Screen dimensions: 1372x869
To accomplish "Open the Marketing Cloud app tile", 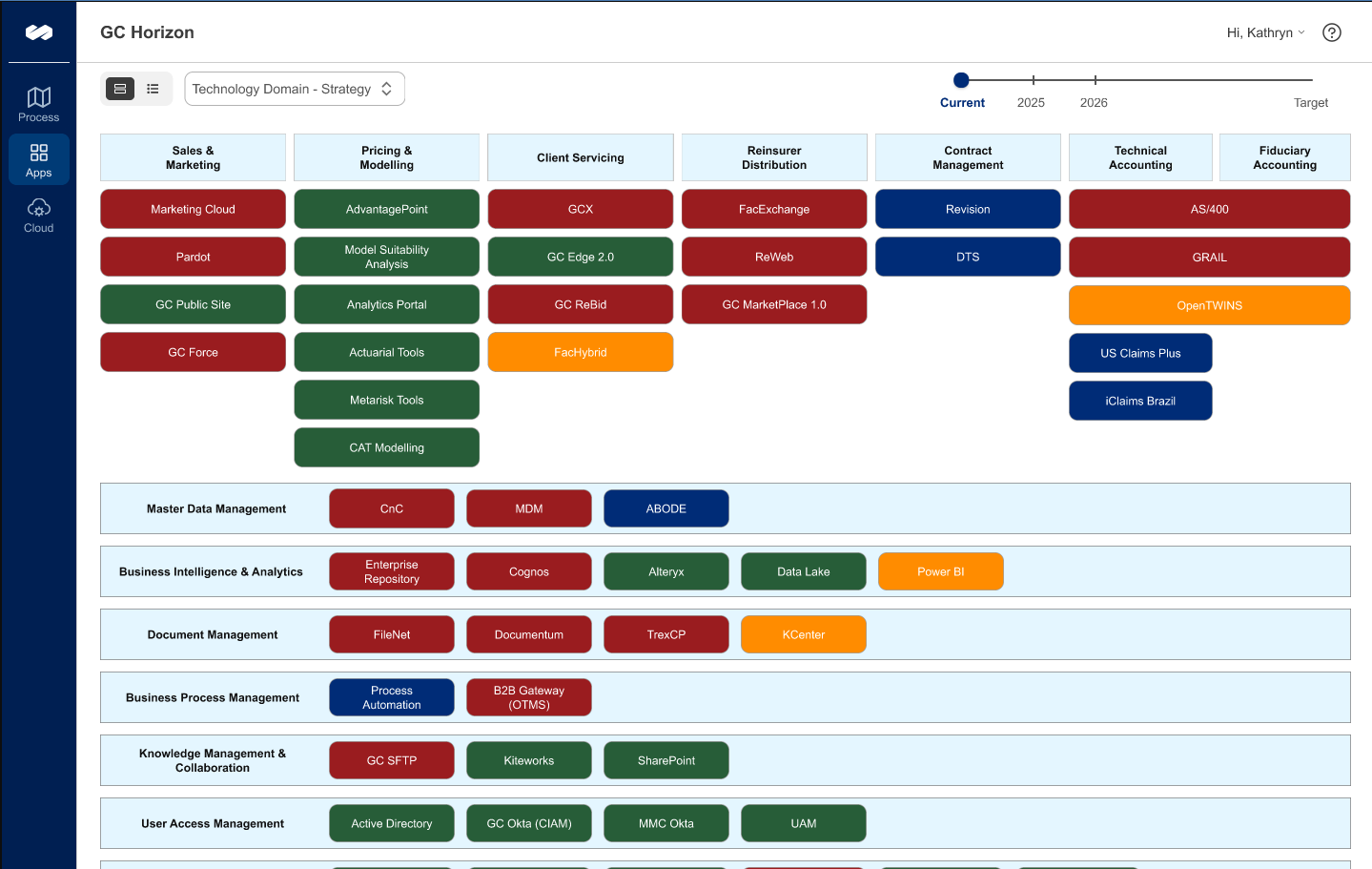I will coord(193,209).
